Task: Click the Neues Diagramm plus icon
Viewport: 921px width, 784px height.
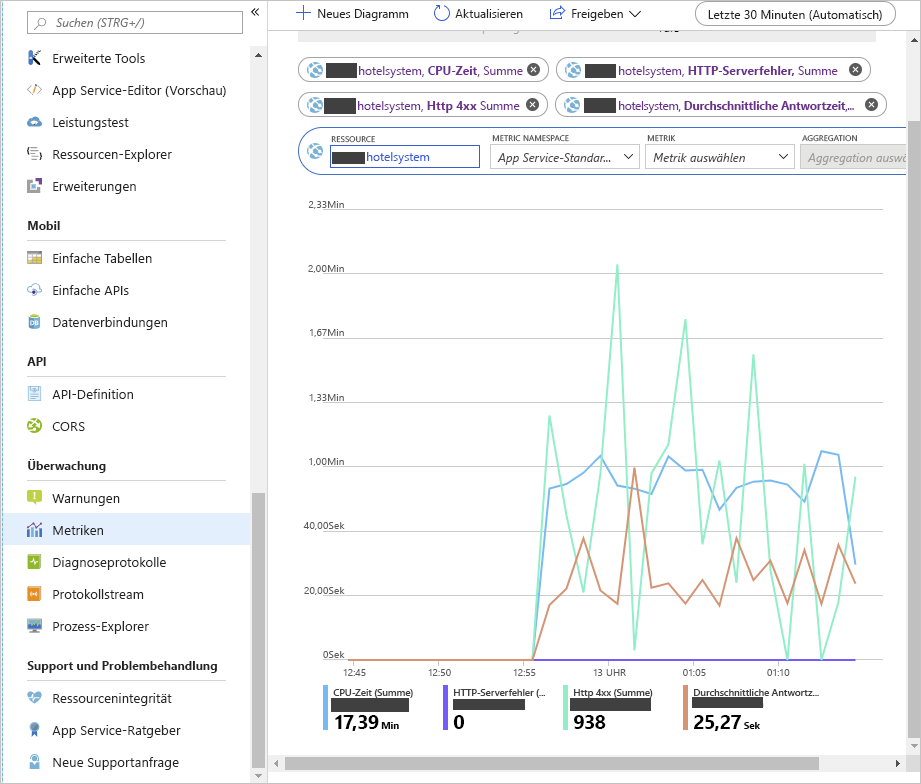Action: click(x=302, y=14)
